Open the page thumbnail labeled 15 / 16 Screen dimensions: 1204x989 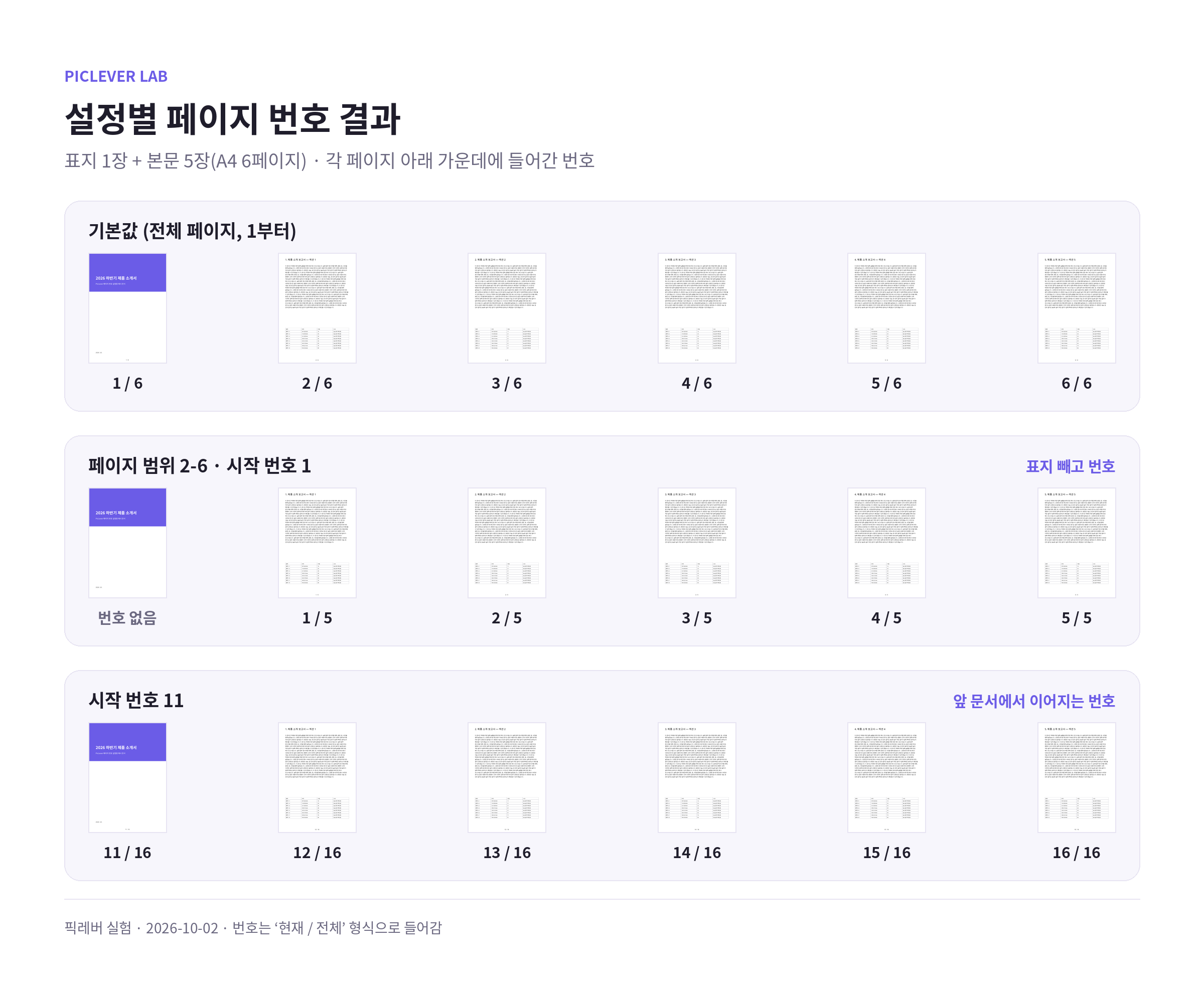(x=886, y=778)
